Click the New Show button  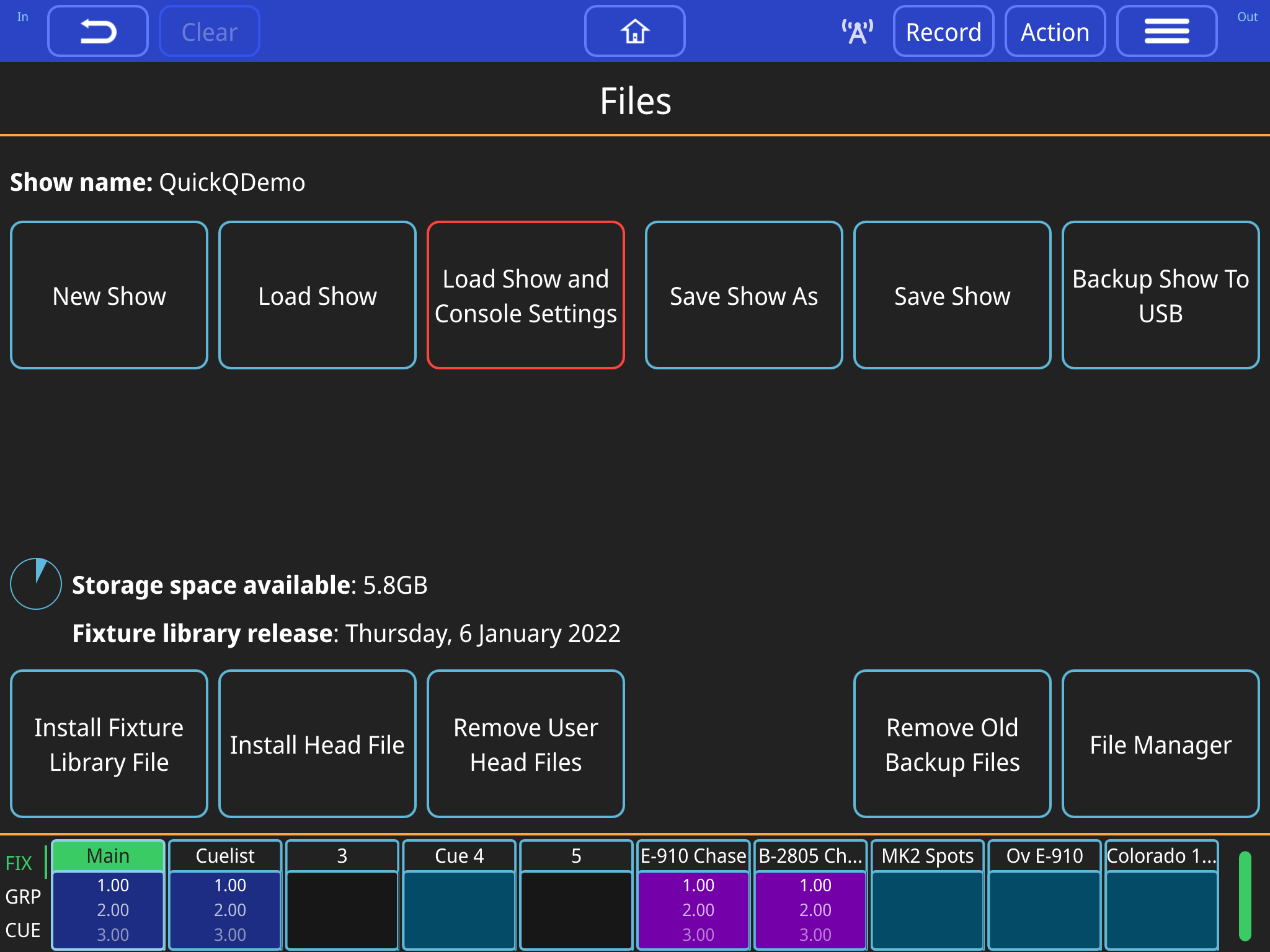(109, 296)
